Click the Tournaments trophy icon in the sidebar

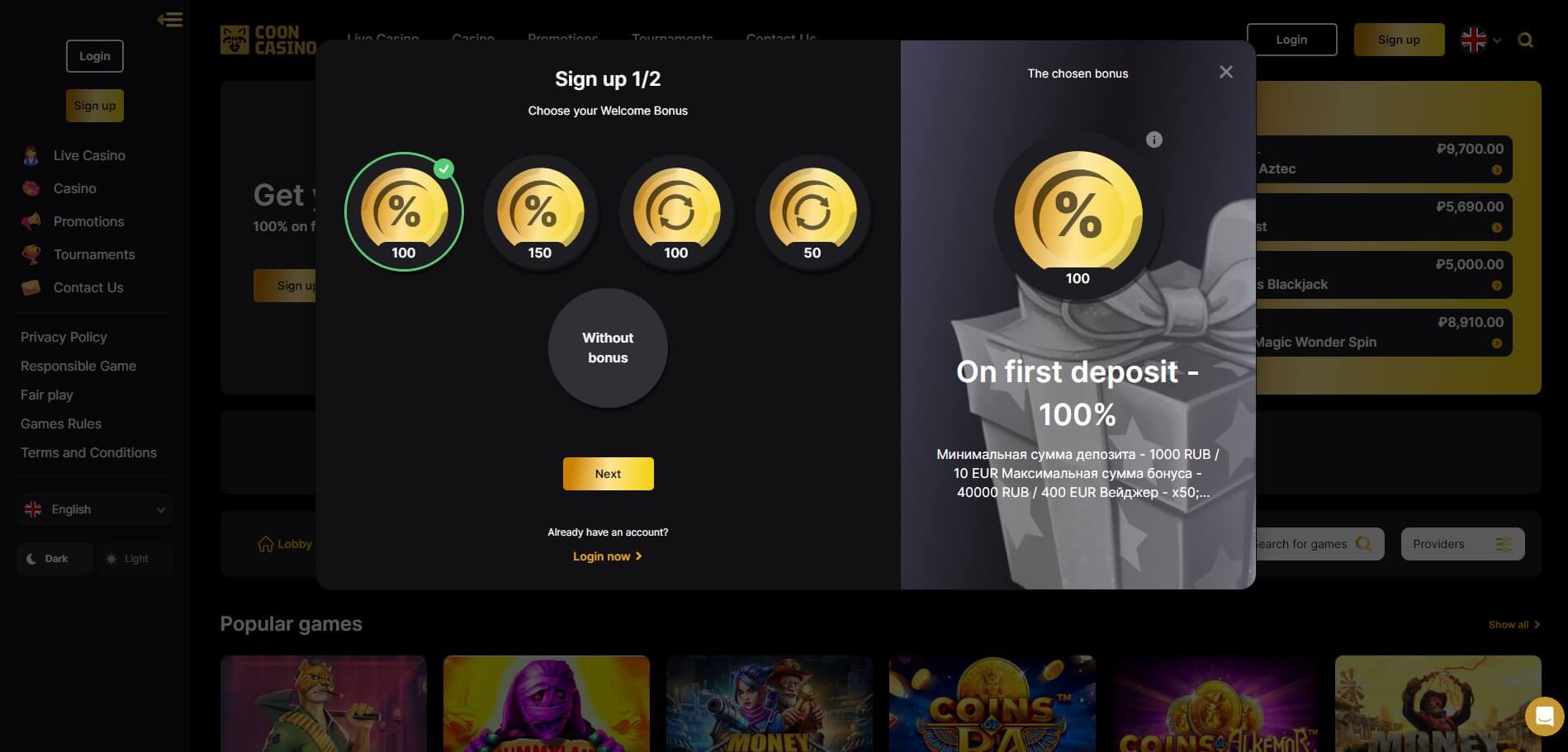[x=31, y=254]
